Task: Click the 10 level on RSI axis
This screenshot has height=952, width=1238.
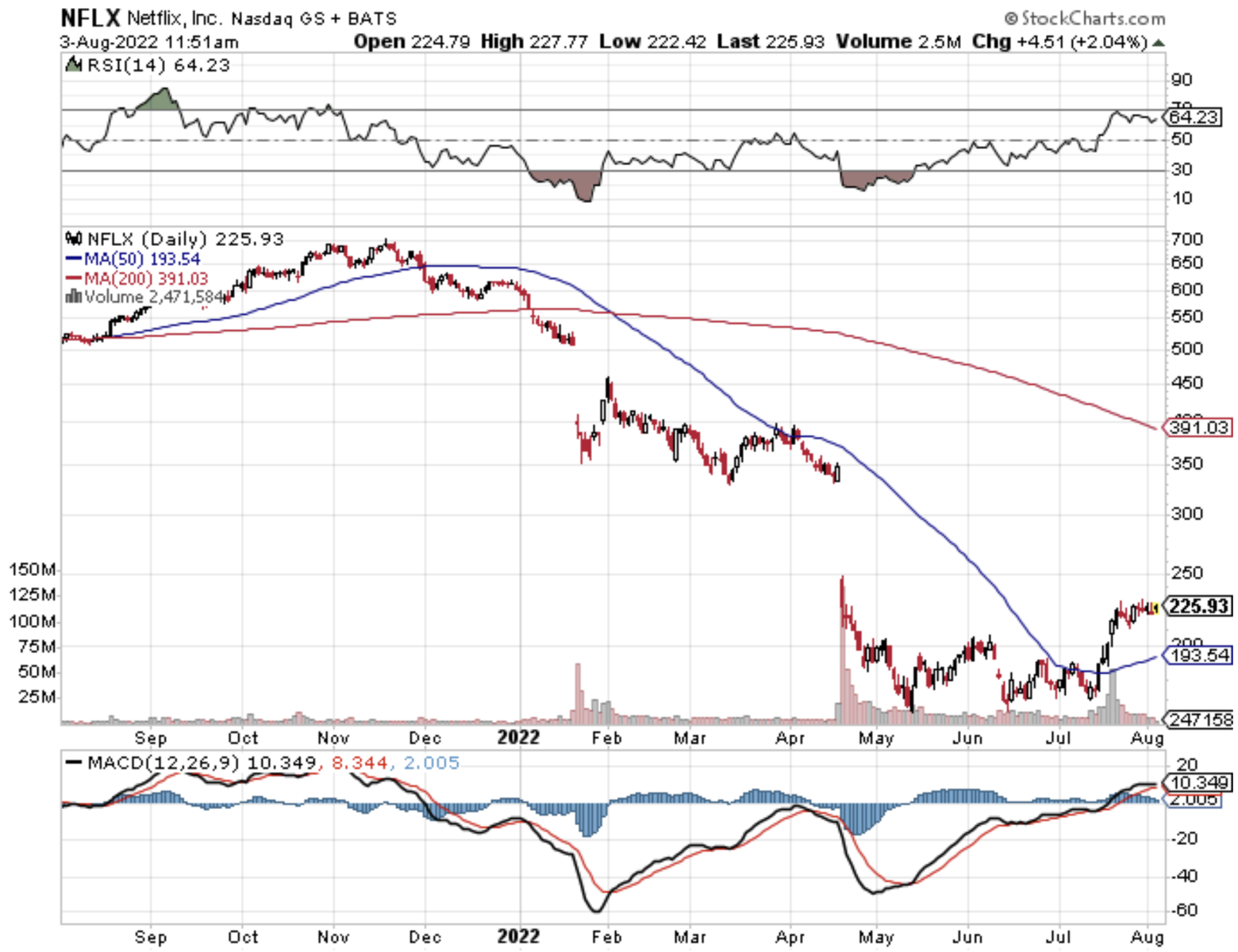Action: coord(1182,198)
